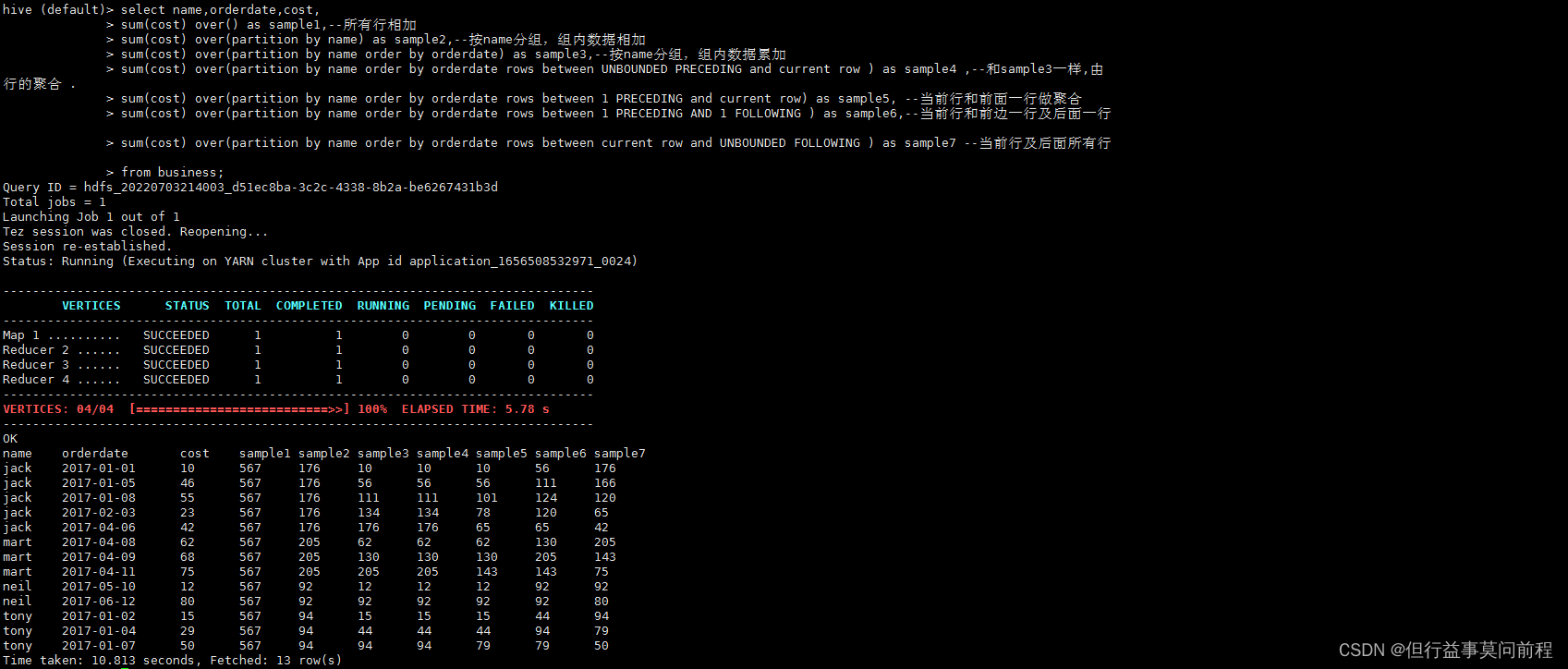The image size is (1568, 669).
Task: Click the application_1656508532971_0024 app id
Action: 520,262
